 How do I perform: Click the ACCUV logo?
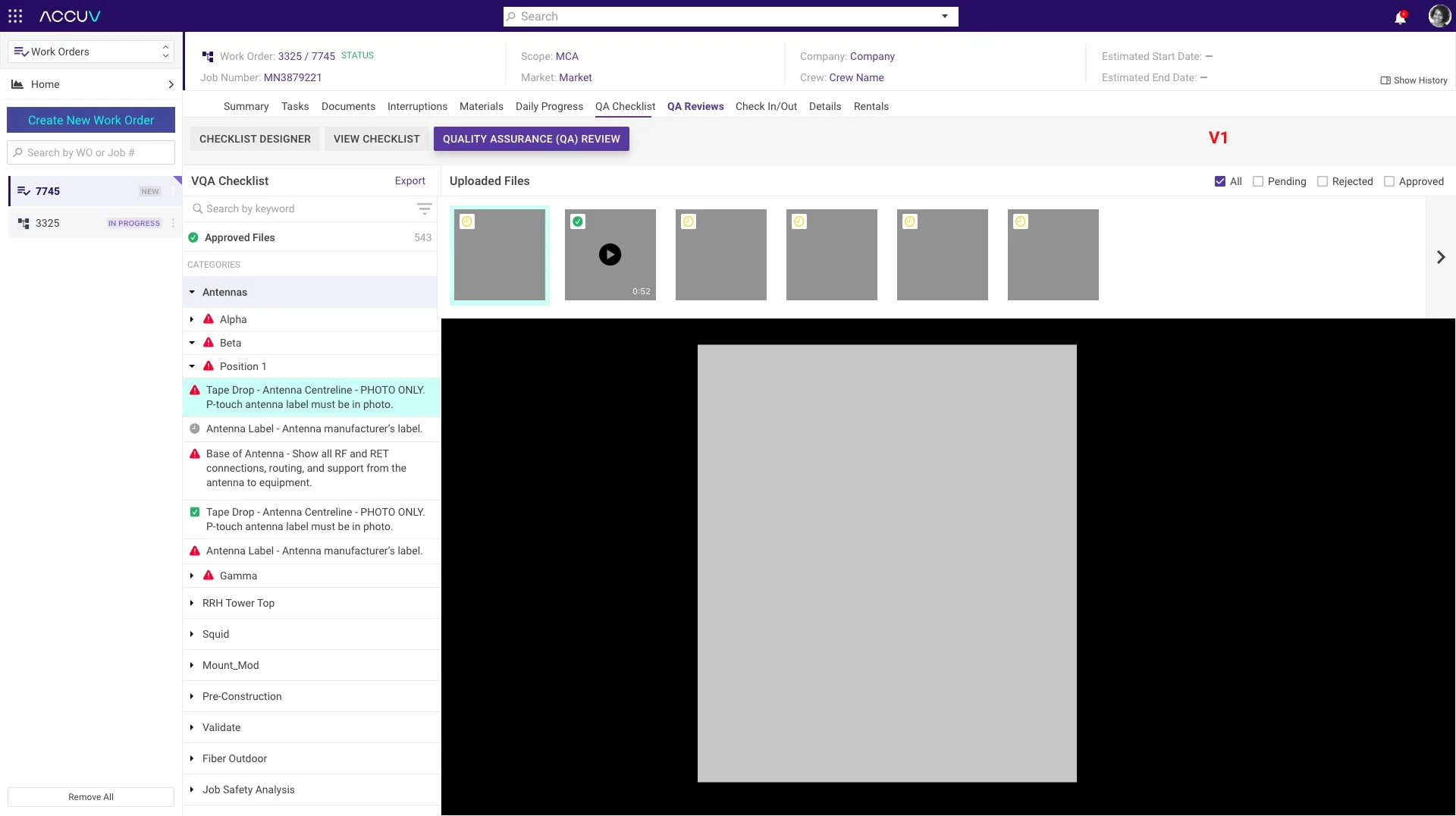70,16
